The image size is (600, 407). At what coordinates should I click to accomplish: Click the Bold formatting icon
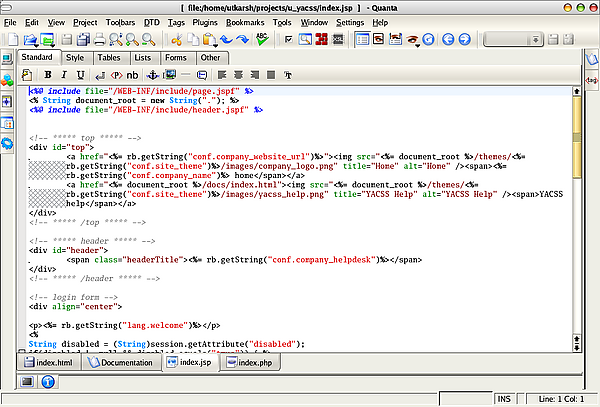pos(47,75)
